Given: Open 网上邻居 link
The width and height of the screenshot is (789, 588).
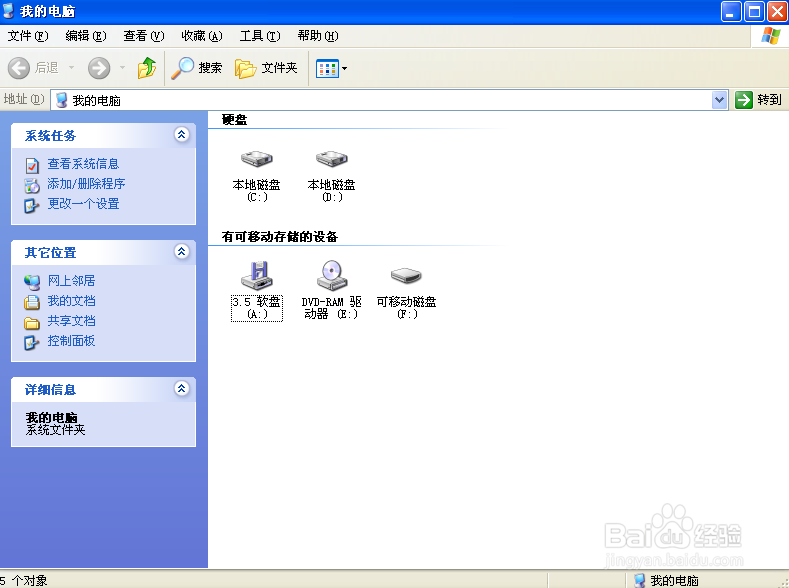Looking at the screenshot, I should [x=71, y=281].
